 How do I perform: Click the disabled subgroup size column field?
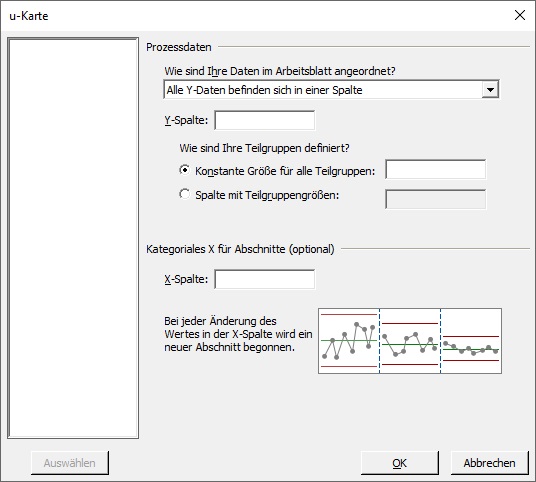pos(436,199)
